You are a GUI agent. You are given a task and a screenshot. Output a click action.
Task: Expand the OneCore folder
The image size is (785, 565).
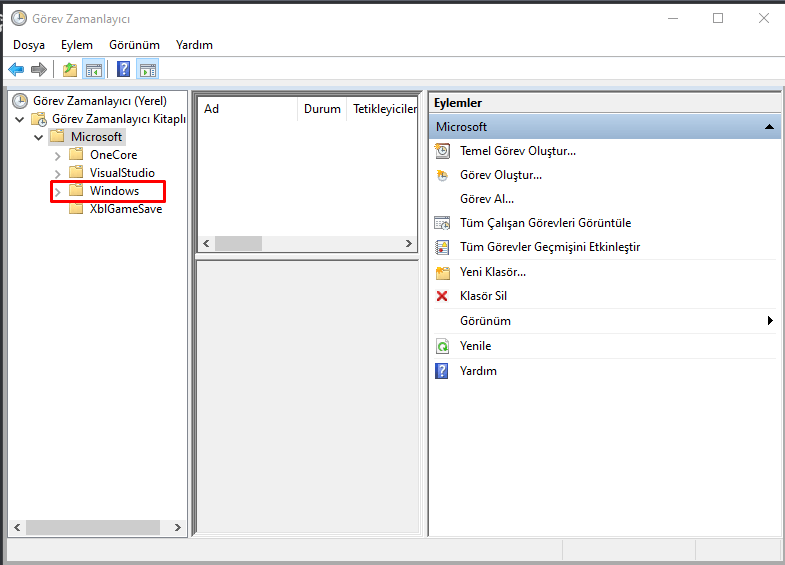pyautogui.click(x=57, y=156)
